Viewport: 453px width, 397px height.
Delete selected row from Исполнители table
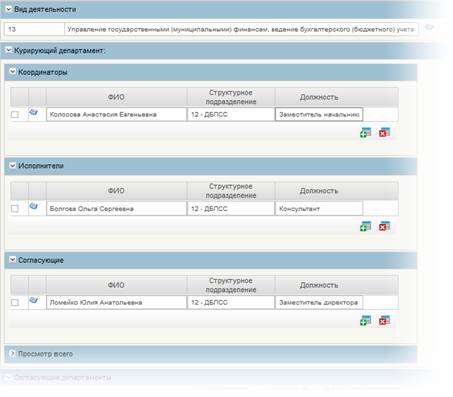pyautogui.click(x=384, y=227)
